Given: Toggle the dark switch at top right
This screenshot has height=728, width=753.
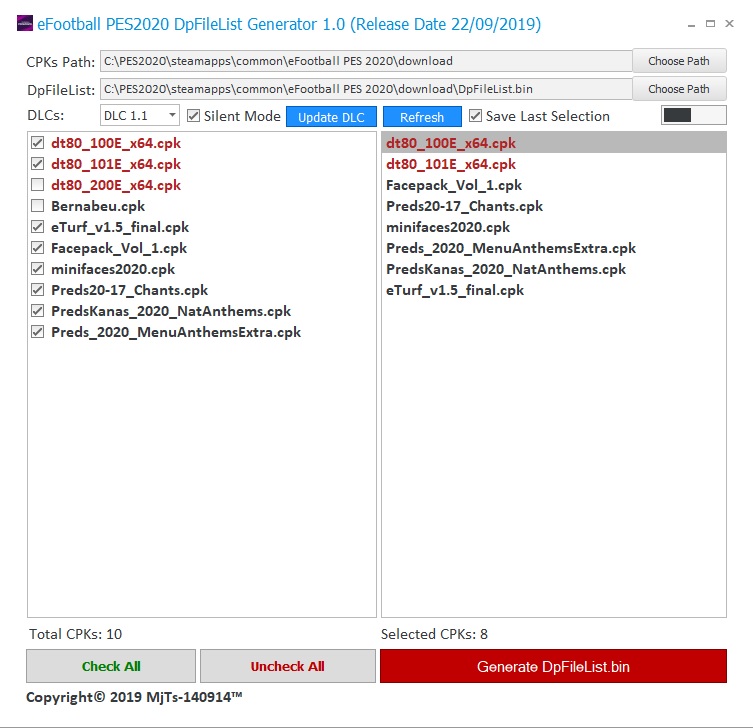Looking at the screenshot, I should tap(693, 115).
